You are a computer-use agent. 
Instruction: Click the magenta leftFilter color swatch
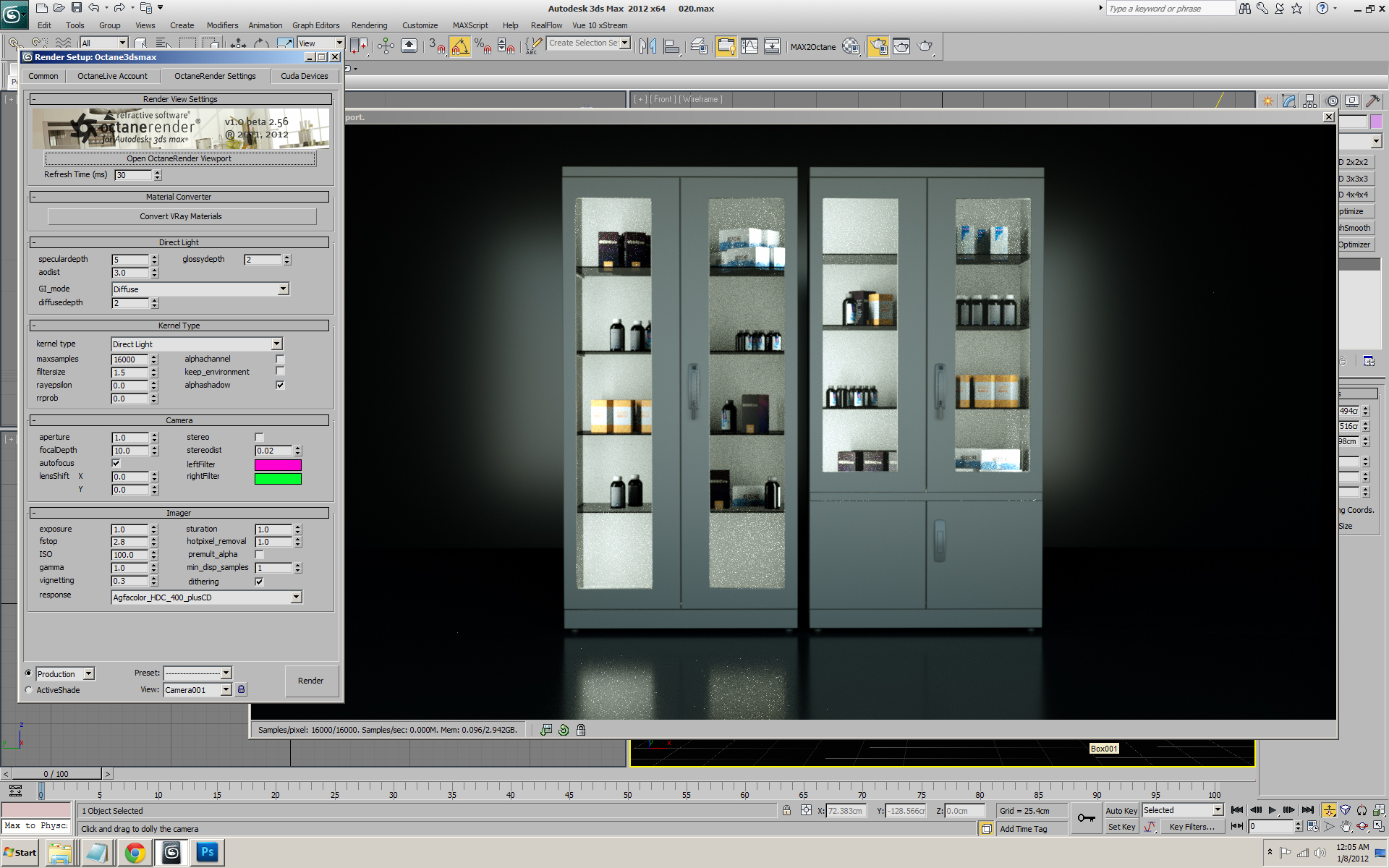click(x=278, y=464)
